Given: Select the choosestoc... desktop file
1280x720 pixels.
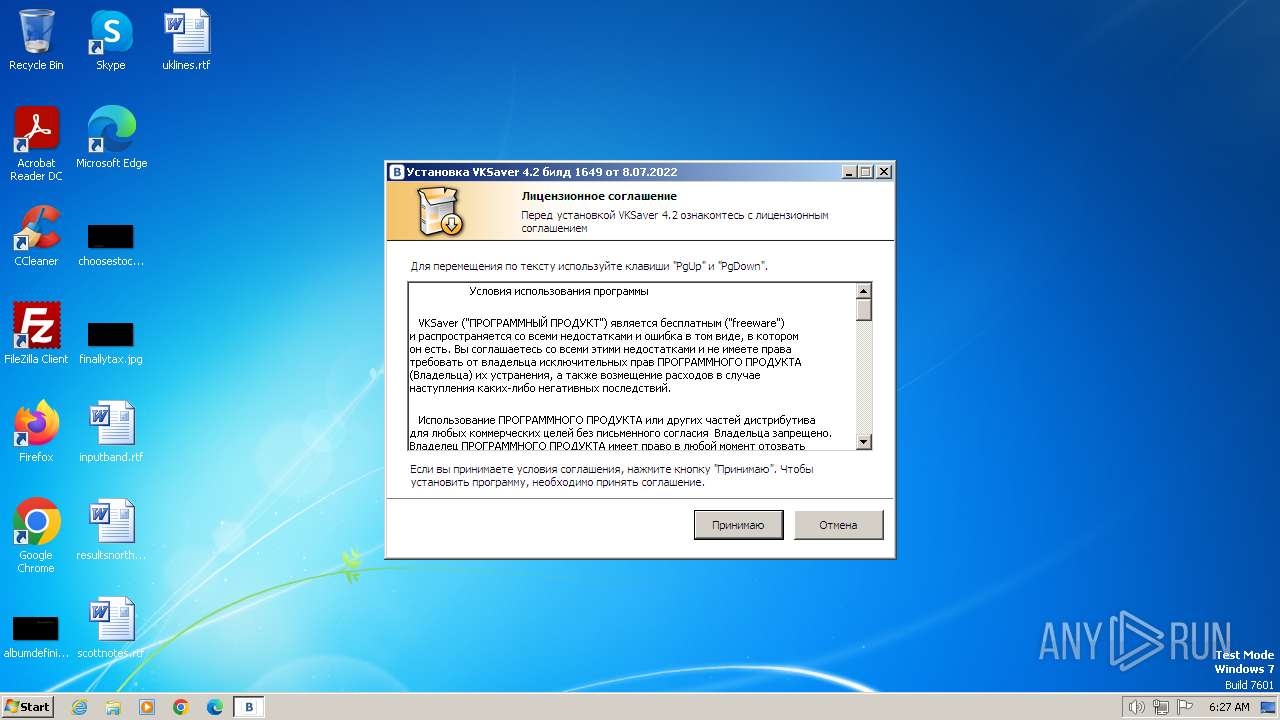Looking at the screenshot, I should point(111,245).
